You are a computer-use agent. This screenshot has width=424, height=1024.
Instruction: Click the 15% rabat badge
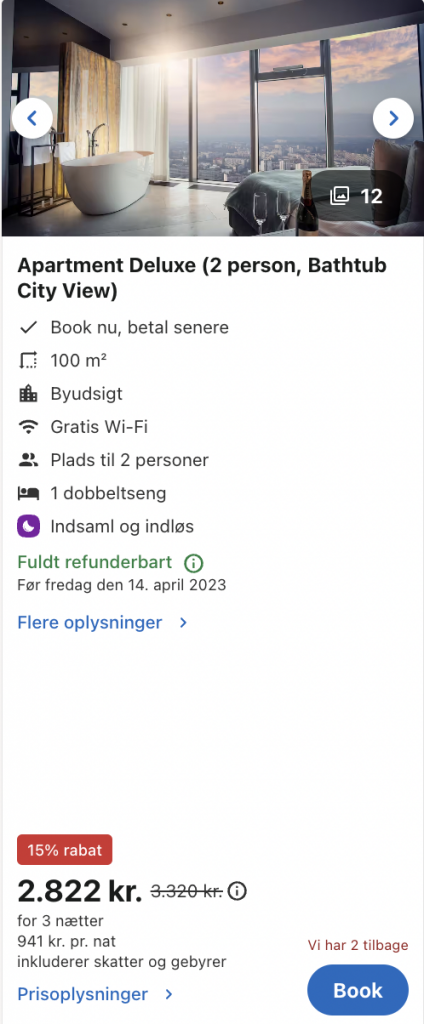65,850
